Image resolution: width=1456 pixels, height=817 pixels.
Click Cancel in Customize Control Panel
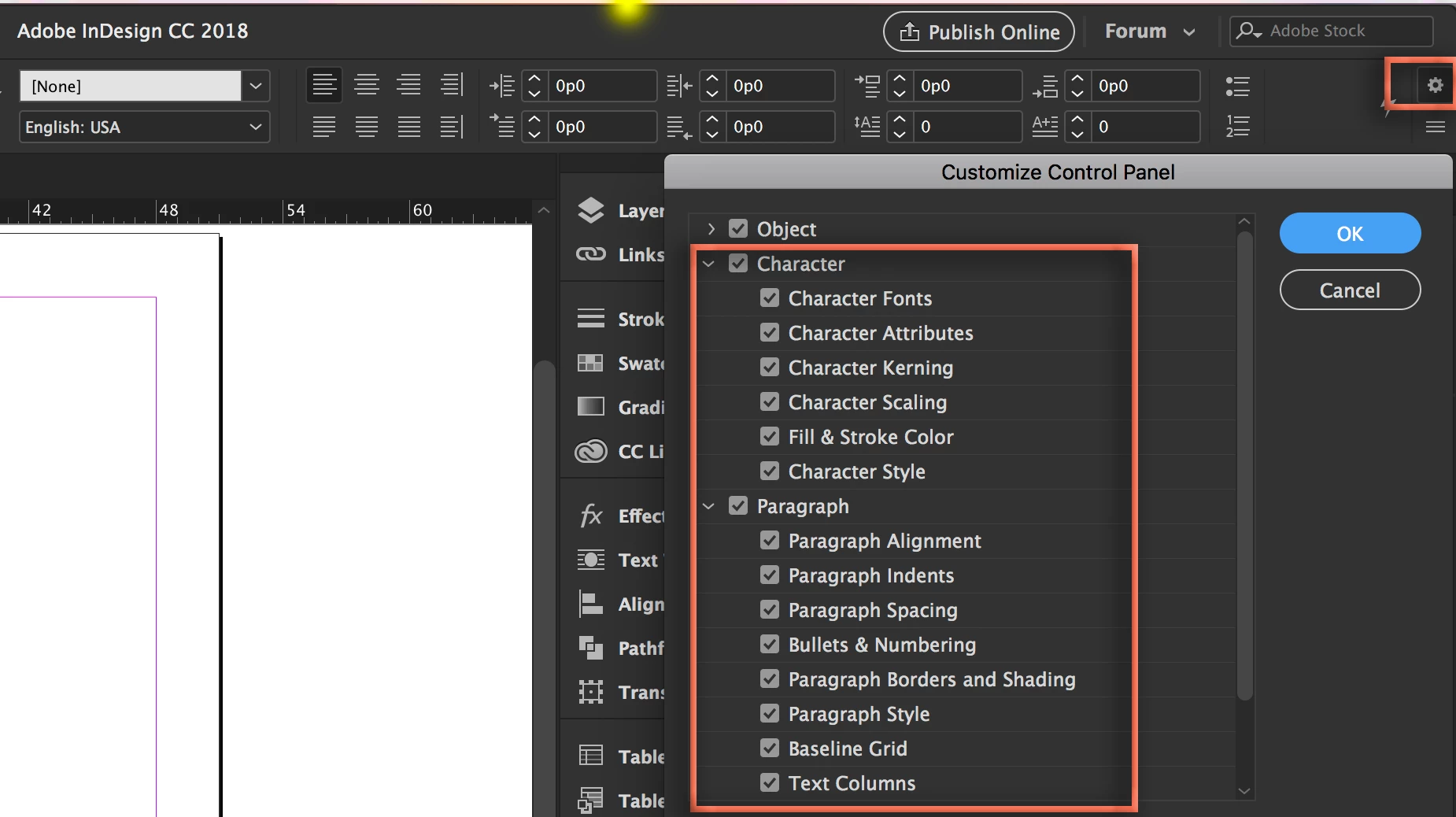(x=1350, y=290)
